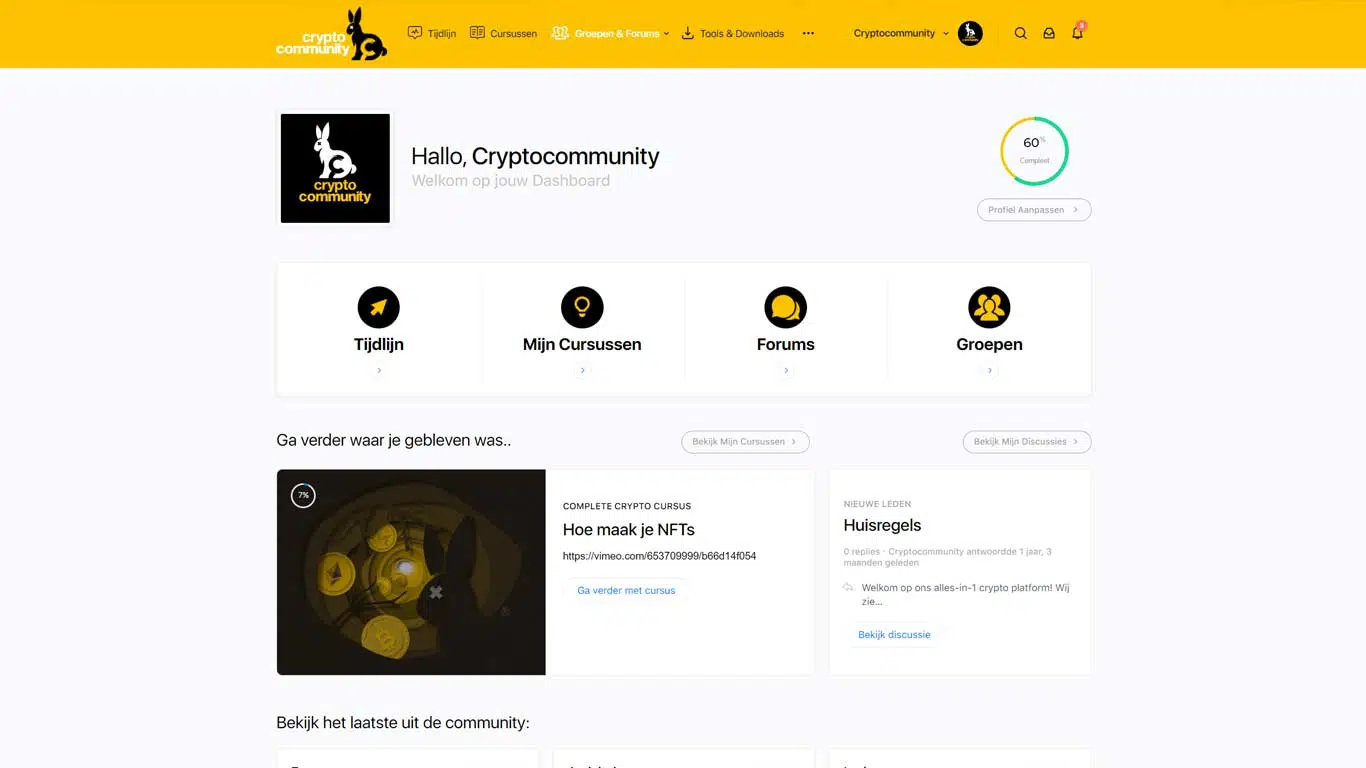Image resolution: width=1366 pixels, height=768 pixels.
Task: Click the user avatar in header
Action: coord(970,33)
